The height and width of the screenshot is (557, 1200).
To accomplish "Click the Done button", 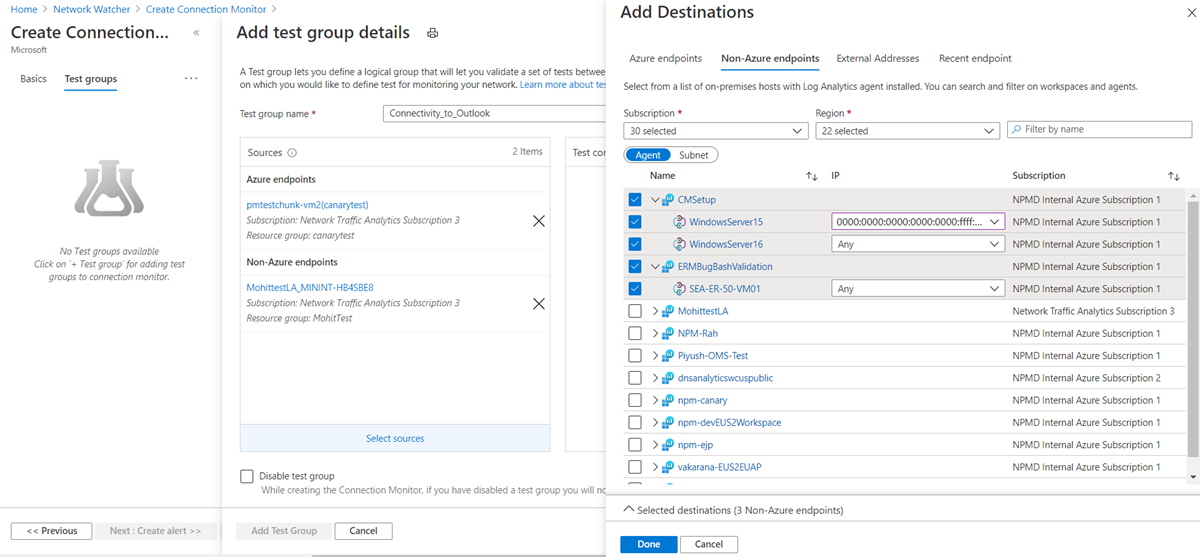I will 648,544.
